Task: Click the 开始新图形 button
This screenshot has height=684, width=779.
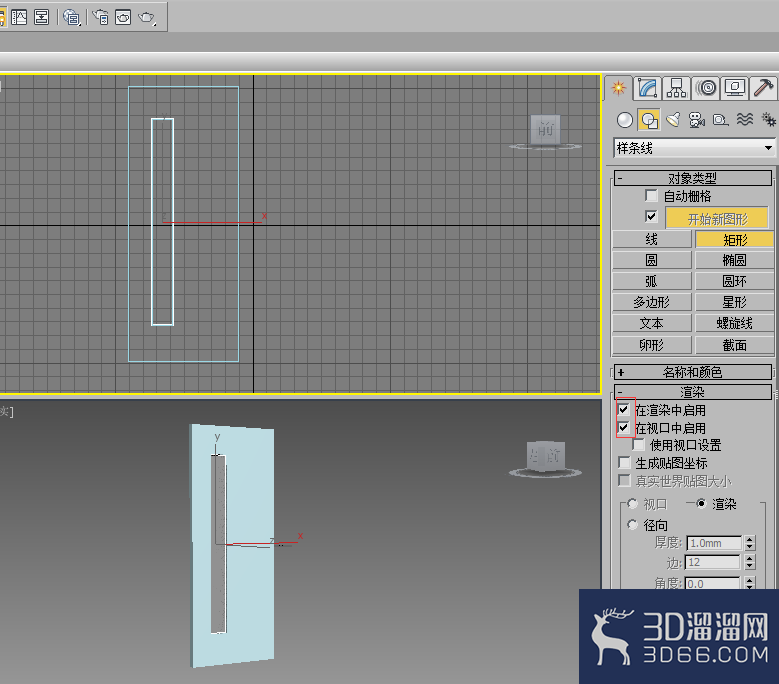Action: pos(717,219)
